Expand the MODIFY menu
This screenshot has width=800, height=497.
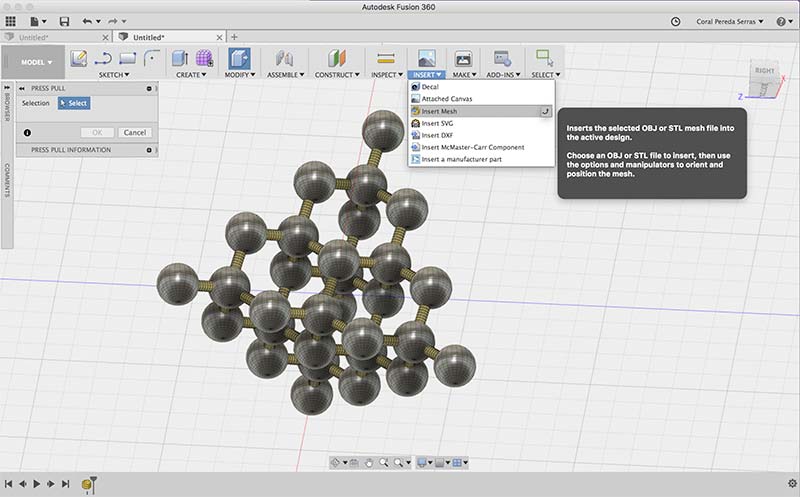click(240, 74)
